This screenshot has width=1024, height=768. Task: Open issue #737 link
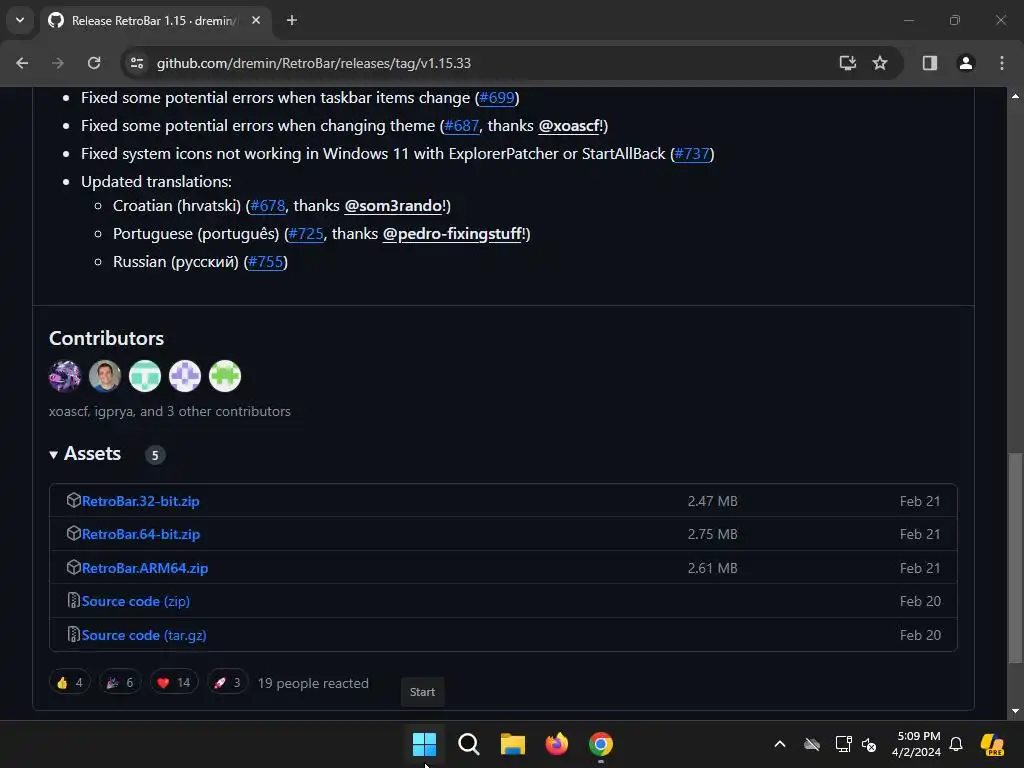(692, 154)
